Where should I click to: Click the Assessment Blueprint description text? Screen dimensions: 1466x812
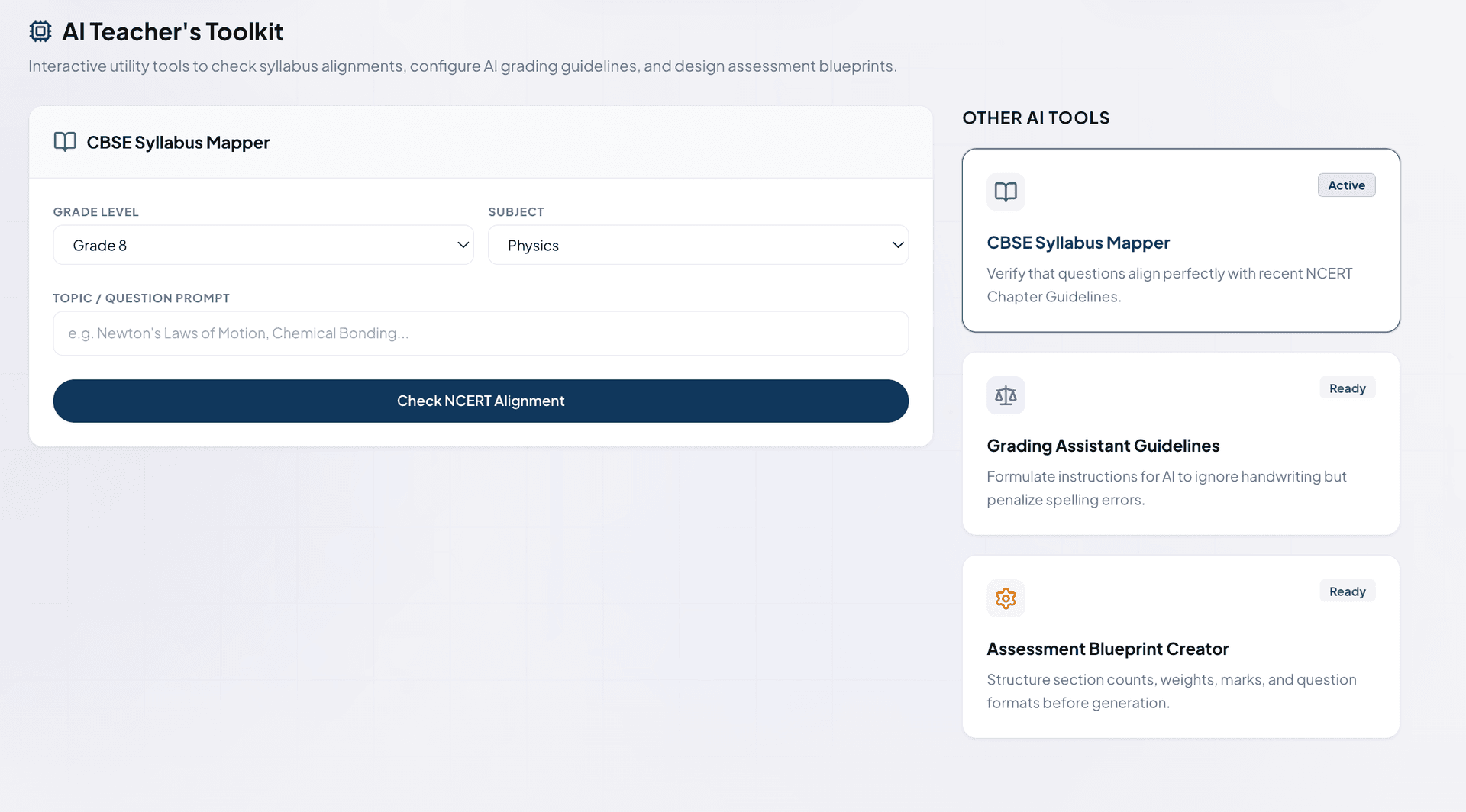[1171, 691]
